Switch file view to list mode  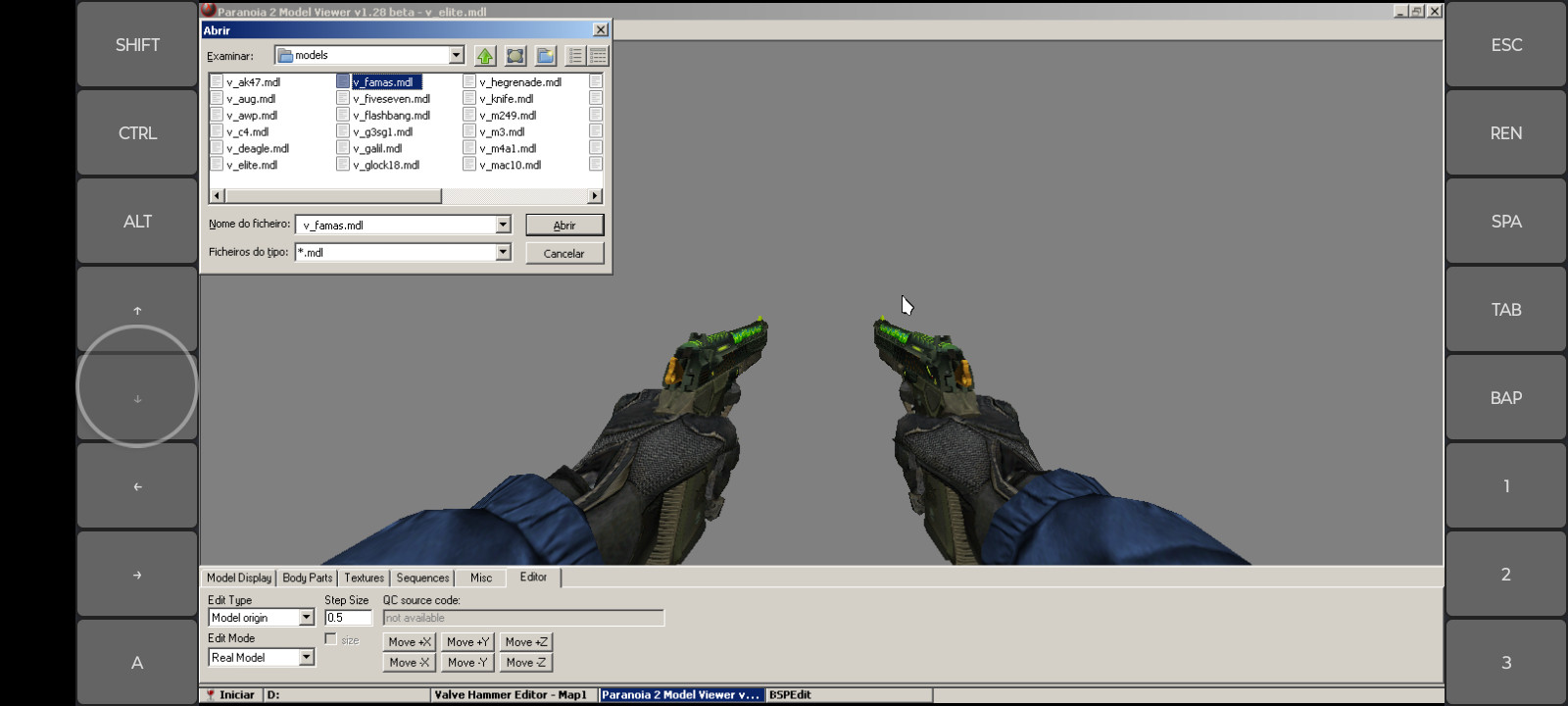click(x=576, y=56)
